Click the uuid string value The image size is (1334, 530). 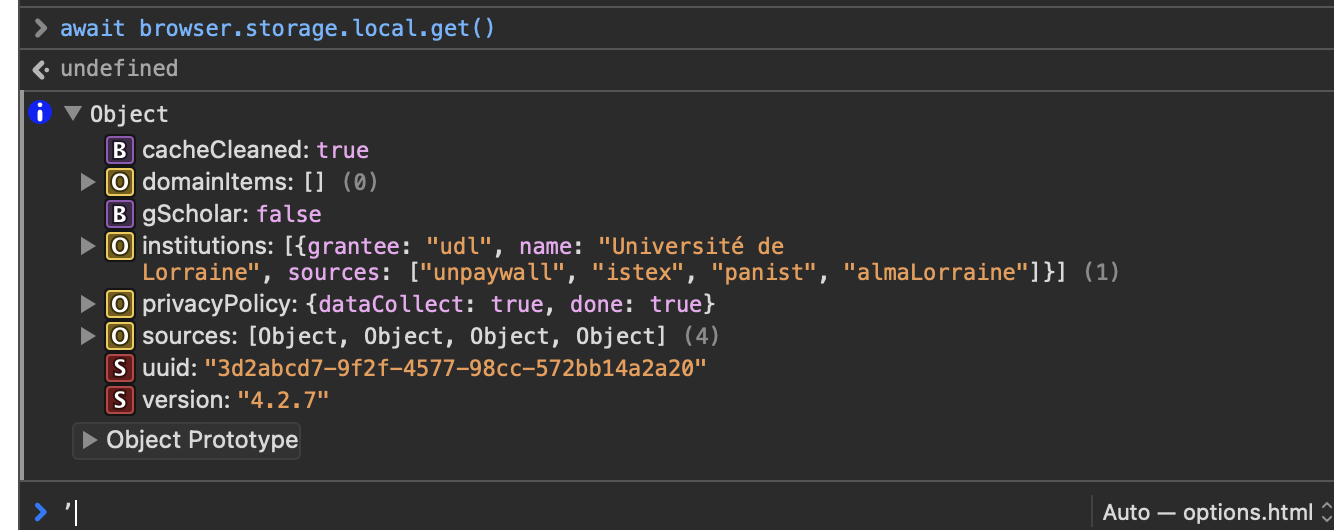(x=455, y=367)
